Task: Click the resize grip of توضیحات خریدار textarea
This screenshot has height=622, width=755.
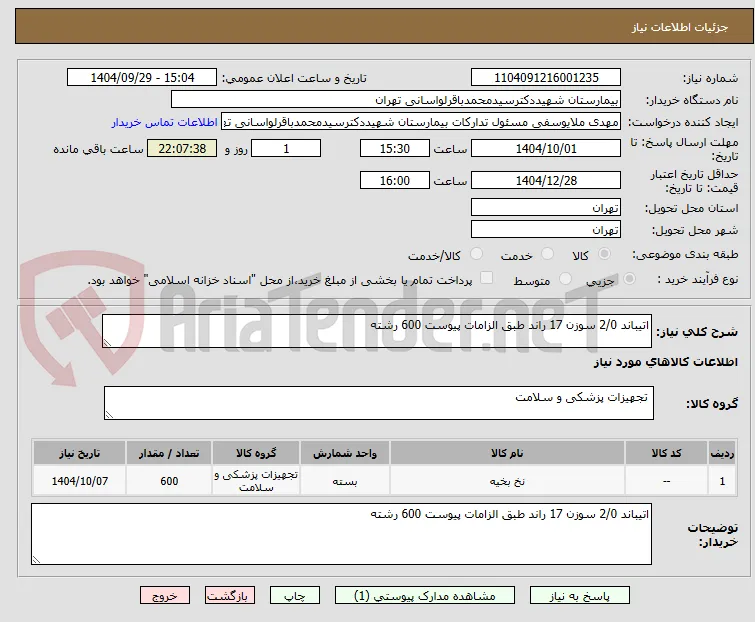Action: tap(36, 559)
